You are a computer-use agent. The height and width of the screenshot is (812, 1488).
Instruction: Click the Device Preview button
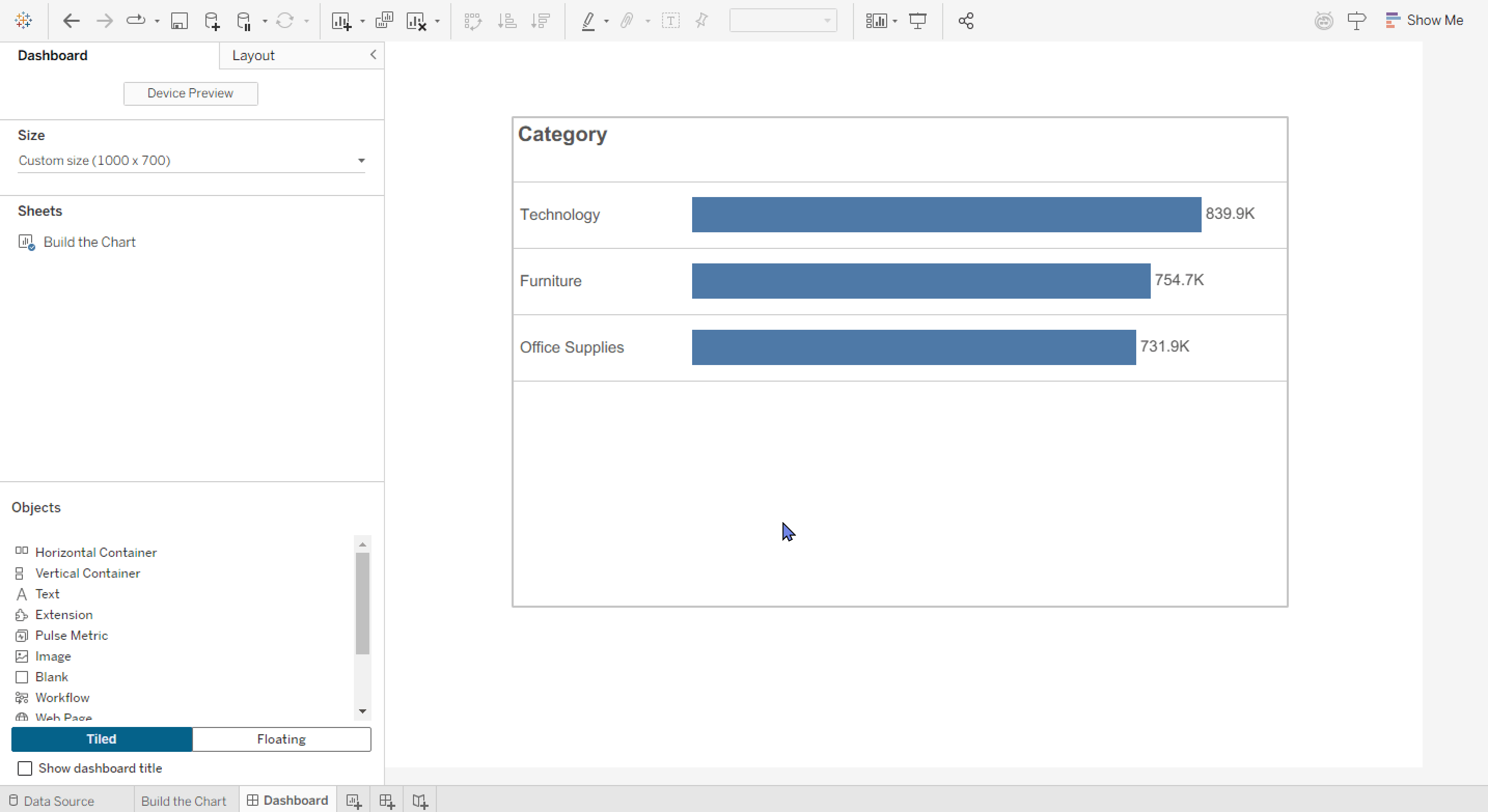click(190, 93)
